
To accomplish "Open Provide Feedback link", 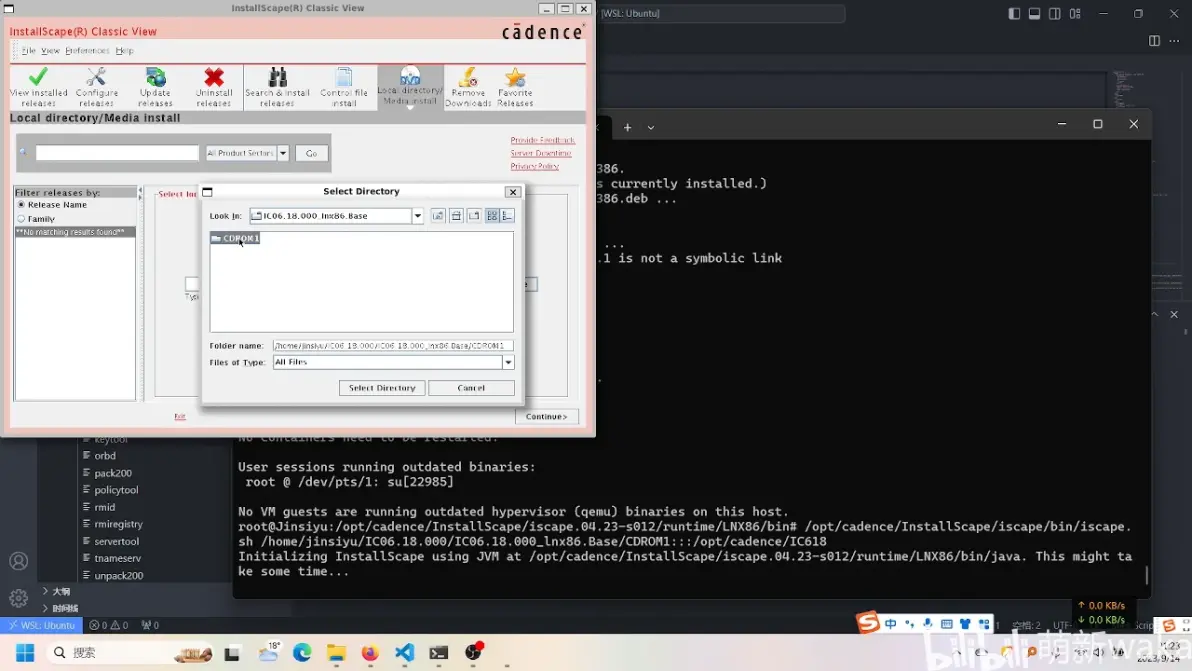I will pos(543,141).
